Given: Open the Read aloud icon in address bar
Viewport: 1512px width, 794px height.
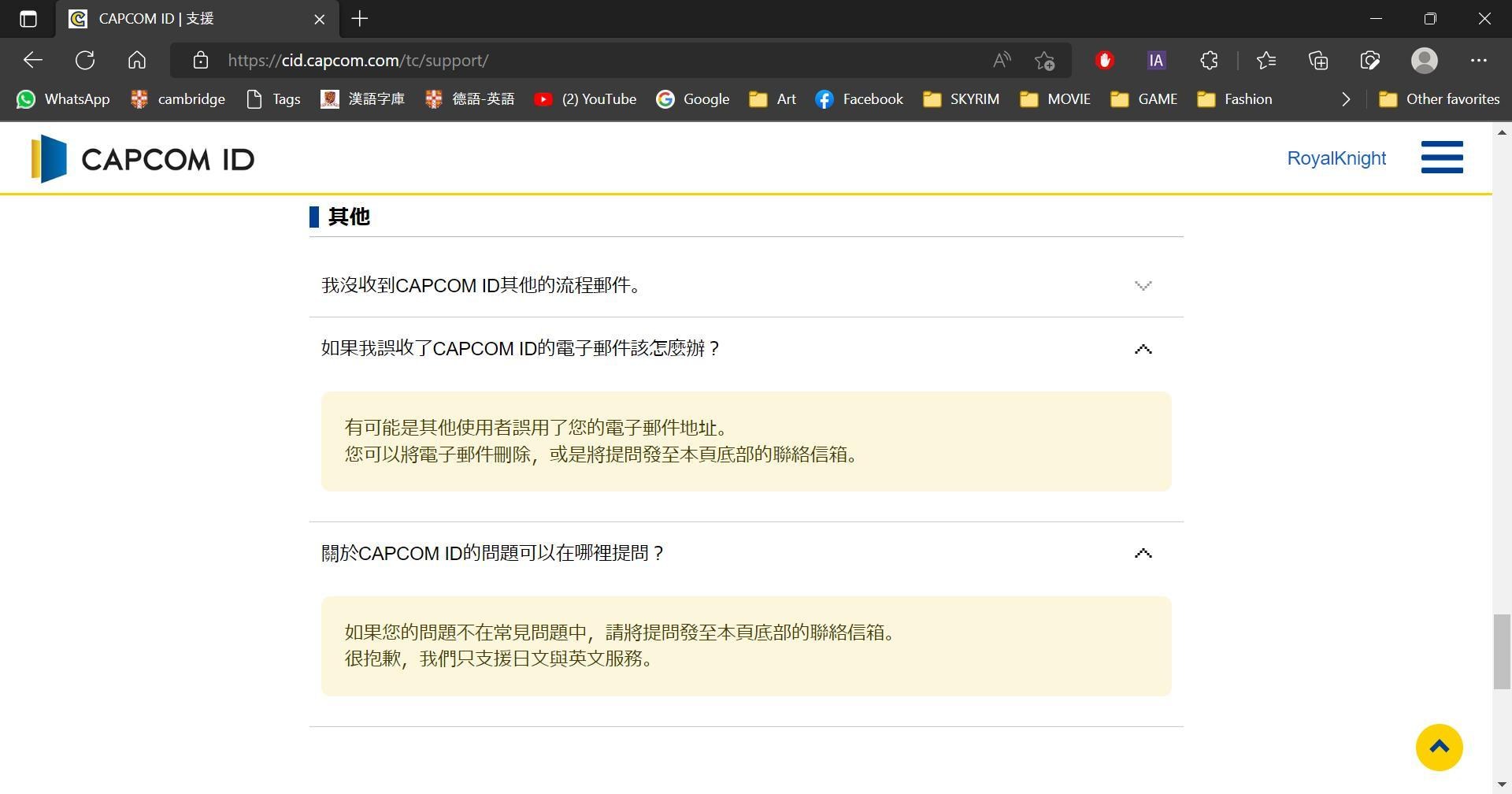Looking at the screenshot, I should 1001,61.
